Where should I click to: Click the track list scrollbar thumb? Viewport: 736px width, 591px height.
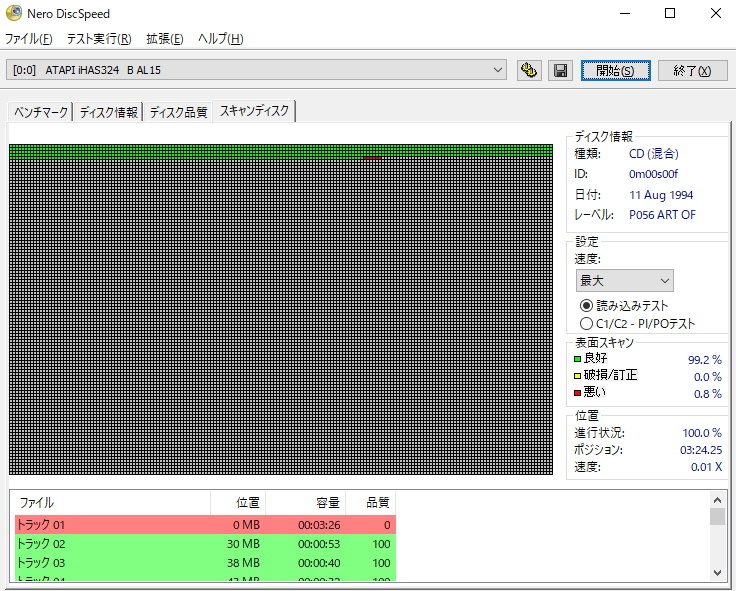click(717, 517)
